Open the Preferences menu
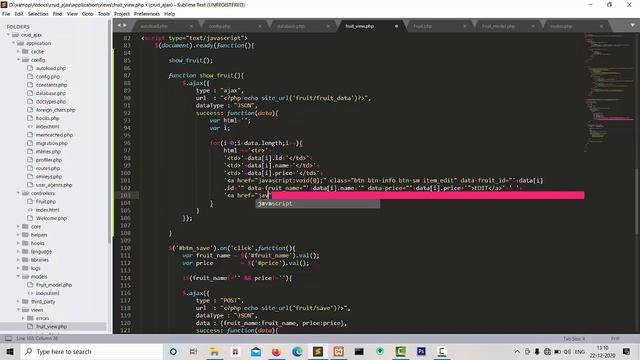The image size is (640, 360). pos(147,14)
